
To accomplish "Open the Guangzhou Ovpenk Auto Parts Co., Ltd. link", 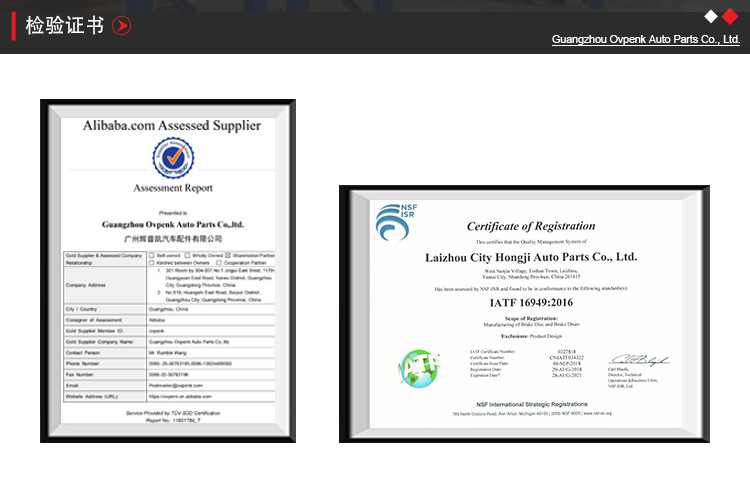I will point(646,40).
